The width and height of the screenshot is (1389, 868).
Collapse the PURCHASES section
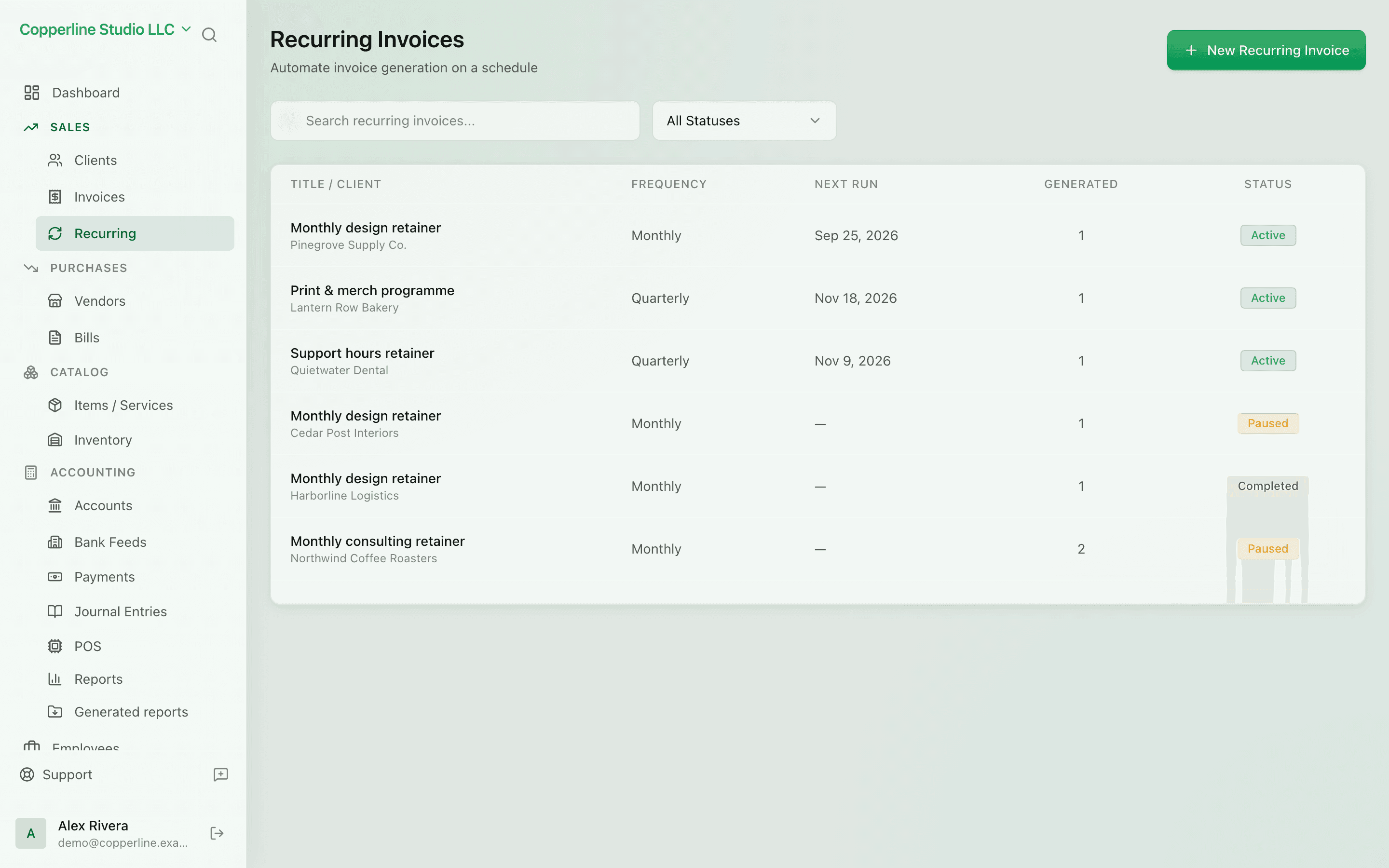pyautogui.click(x=88, y=268)
